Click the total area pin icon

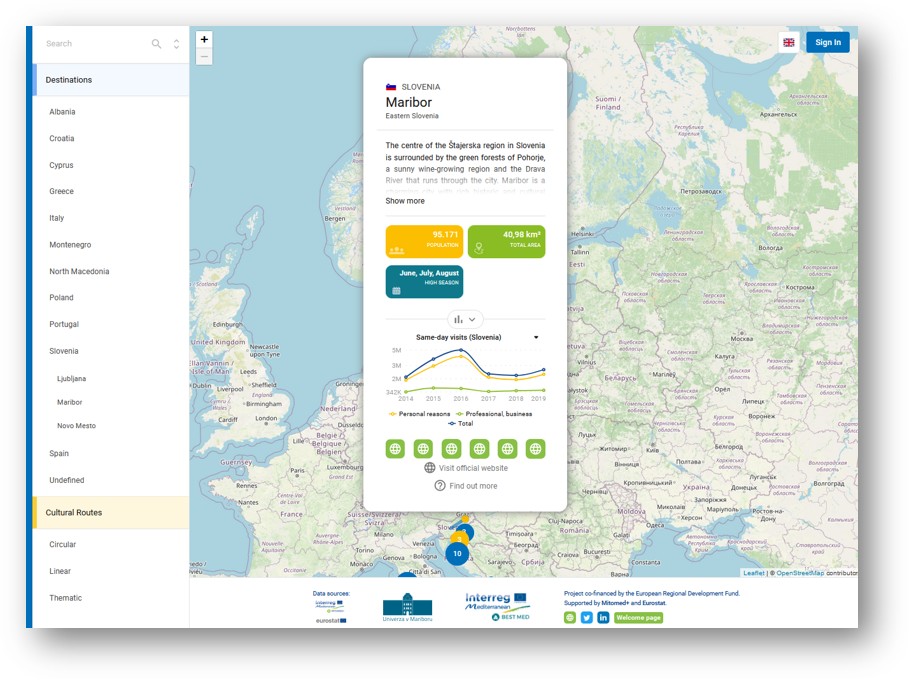[x=479, y=248]
